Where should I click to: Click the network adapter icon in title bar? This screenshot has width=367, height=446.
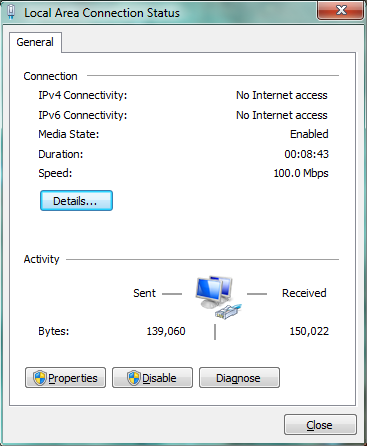click(11, 12)
